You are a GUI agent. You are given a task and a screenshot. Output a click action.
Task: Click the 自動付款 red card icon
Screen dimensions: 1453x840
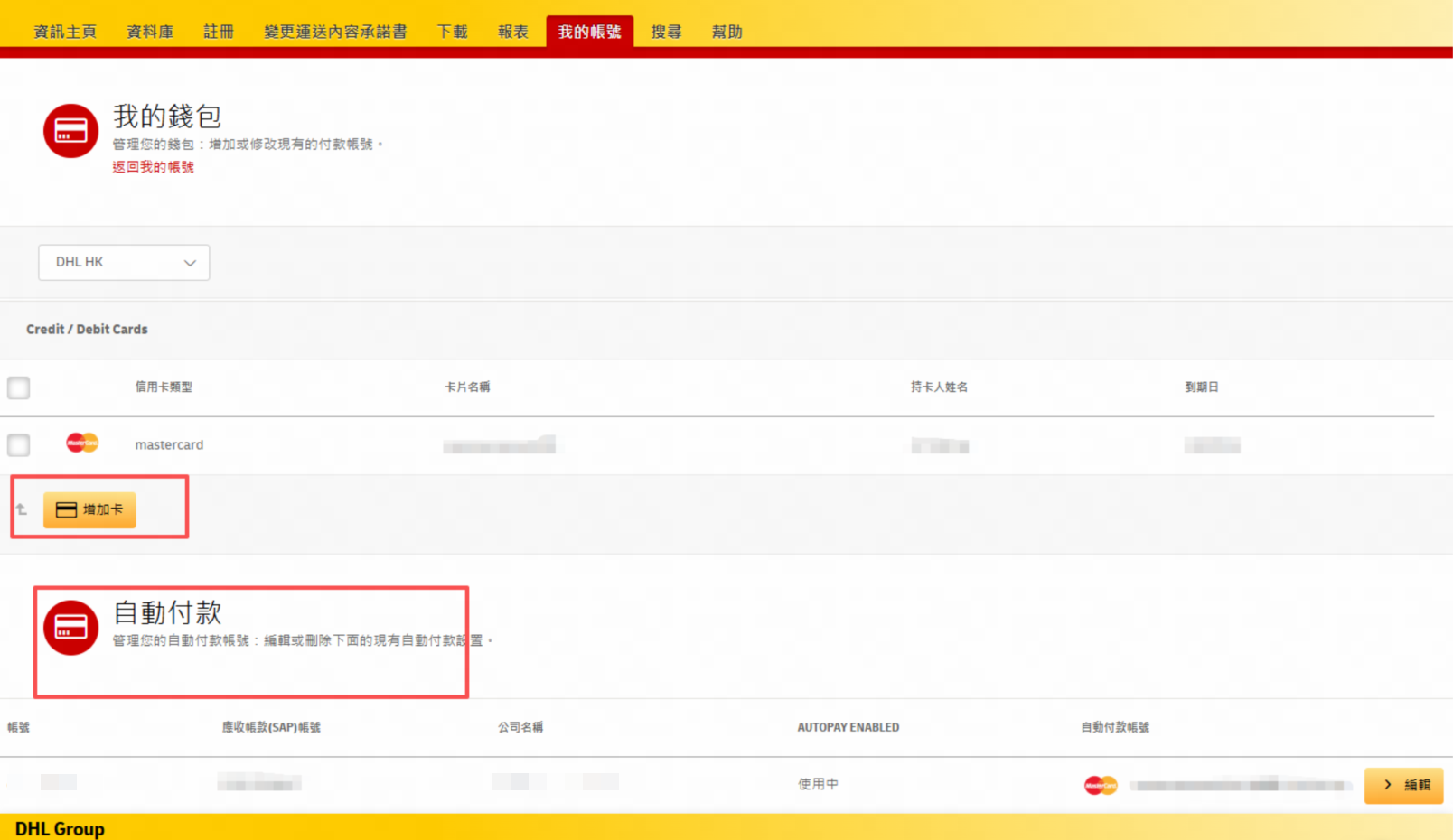tap(70, 627)
